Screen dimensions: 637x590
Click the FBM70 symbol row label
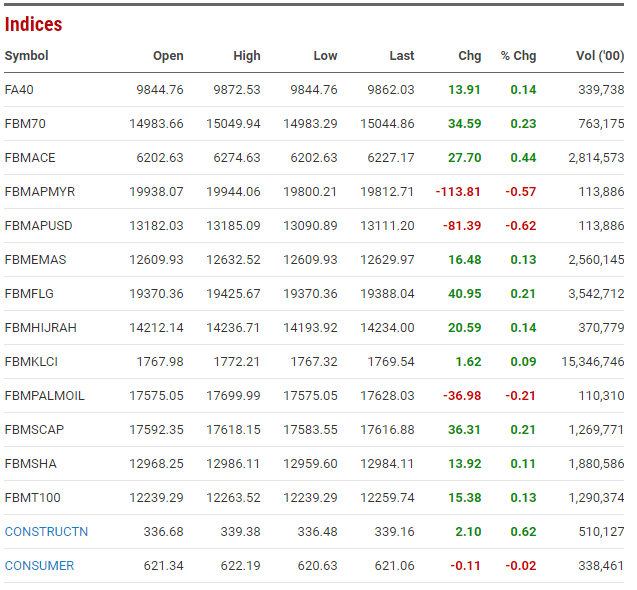click(x=25, y=124)
